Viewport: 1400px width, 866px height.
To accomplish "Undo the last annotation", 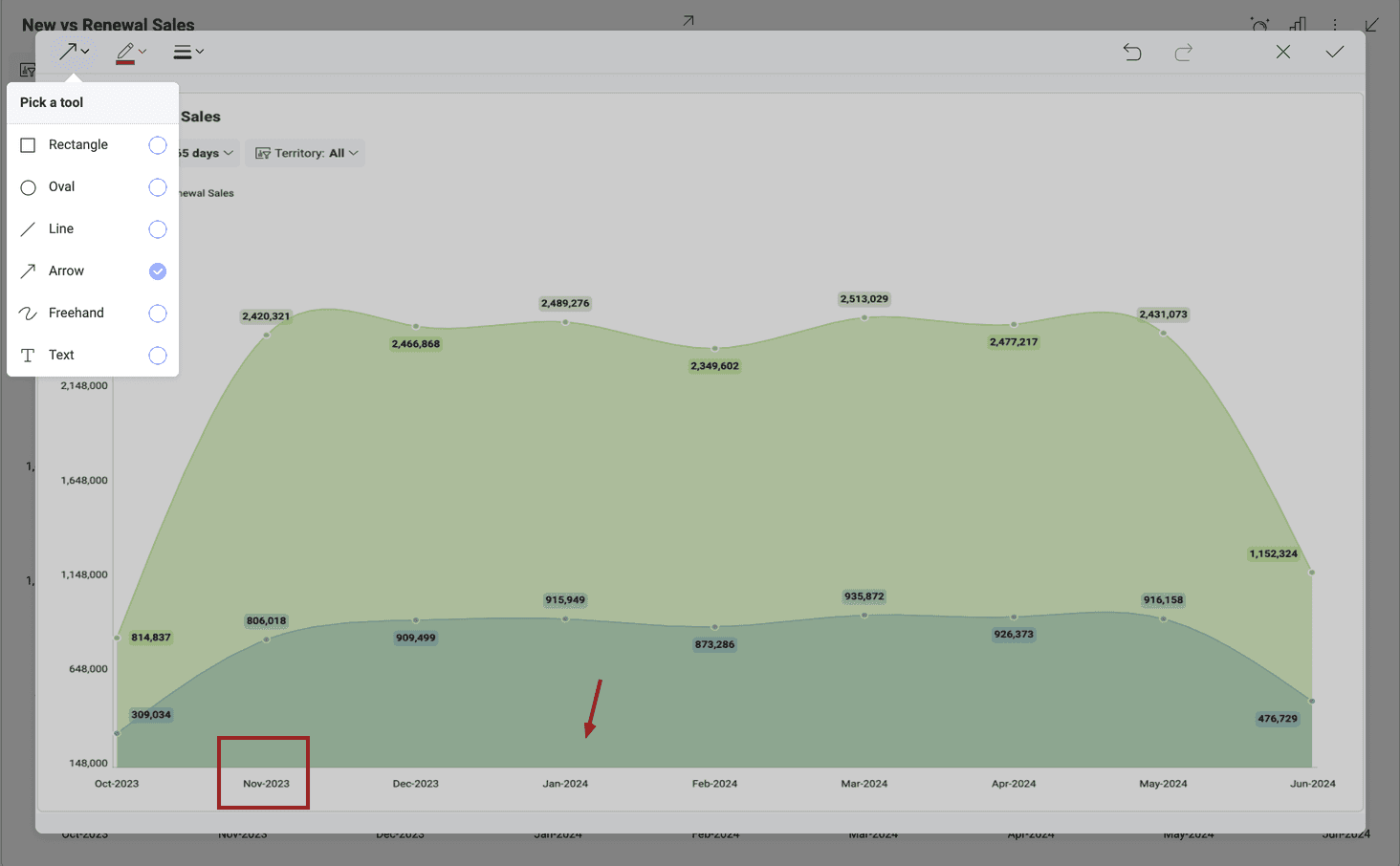I will pos(1132,52).
